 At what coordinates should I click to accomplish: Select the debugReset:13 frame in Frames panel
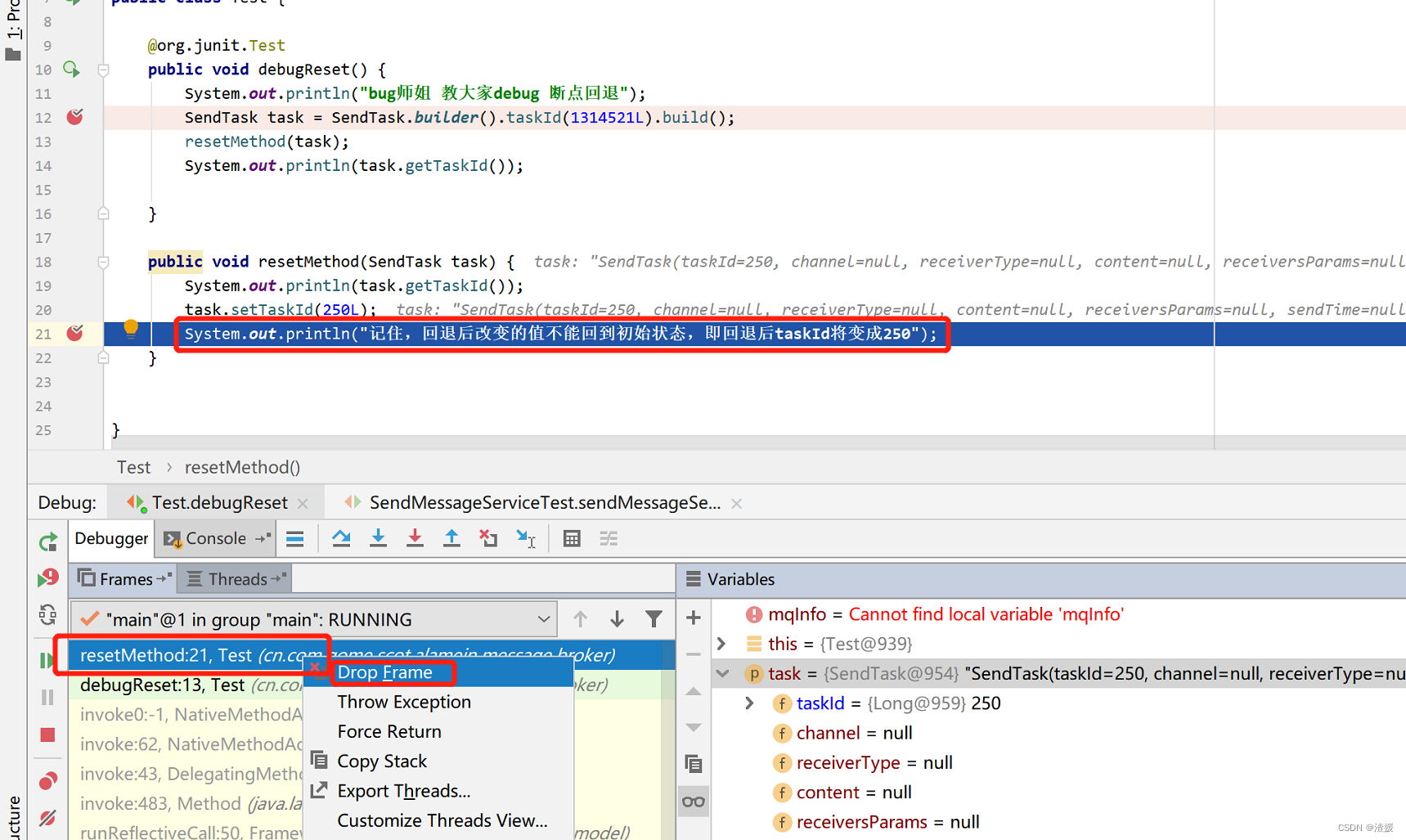[x=164, y=685]
